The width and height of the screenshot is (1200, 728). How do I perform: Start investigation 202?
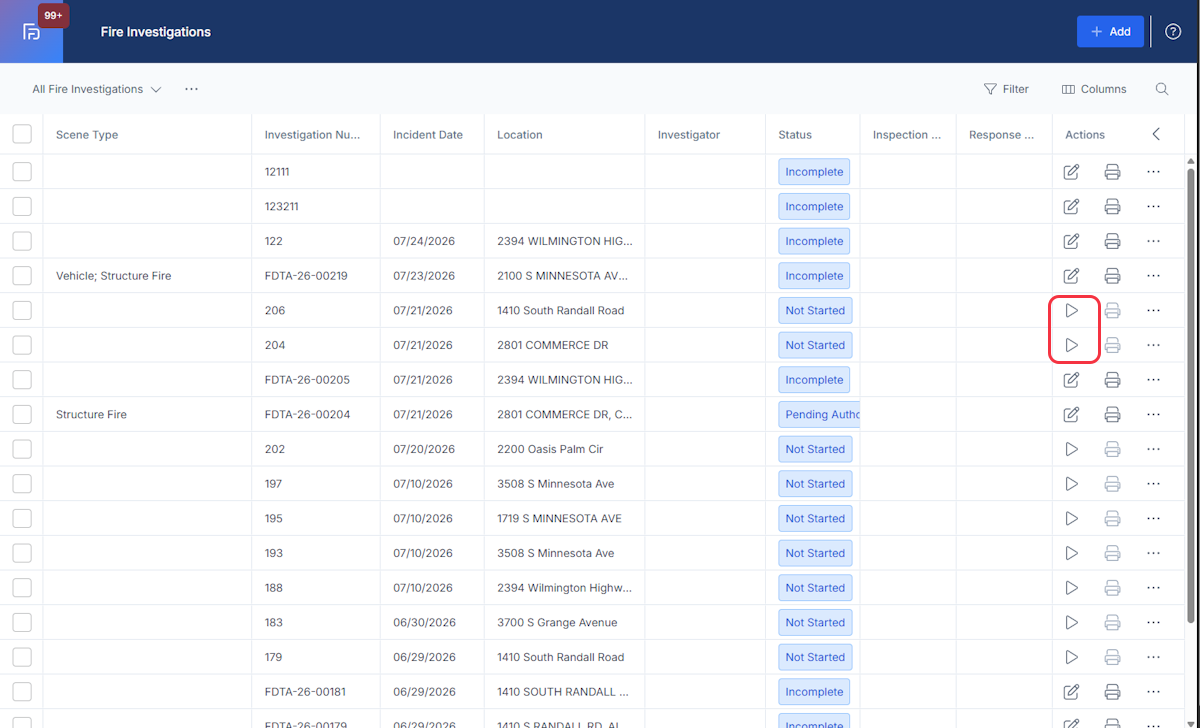1071,449
